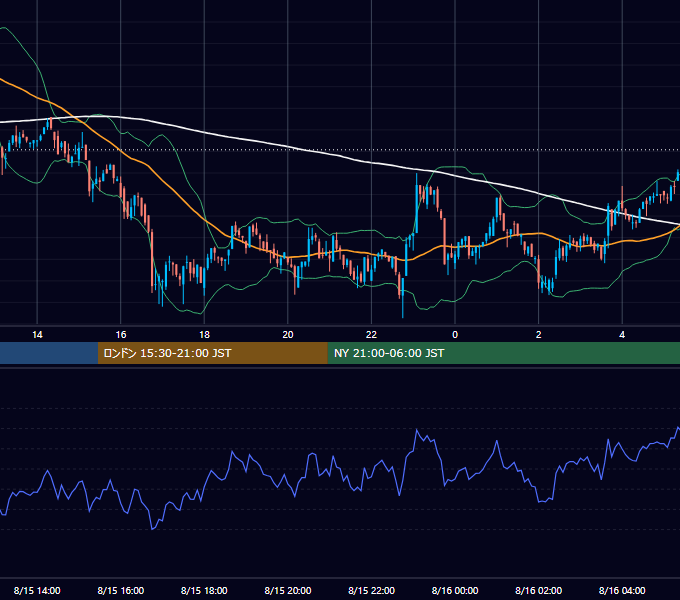
Task: Click the 2 hour axis label
Action: [x=539, y=335]
